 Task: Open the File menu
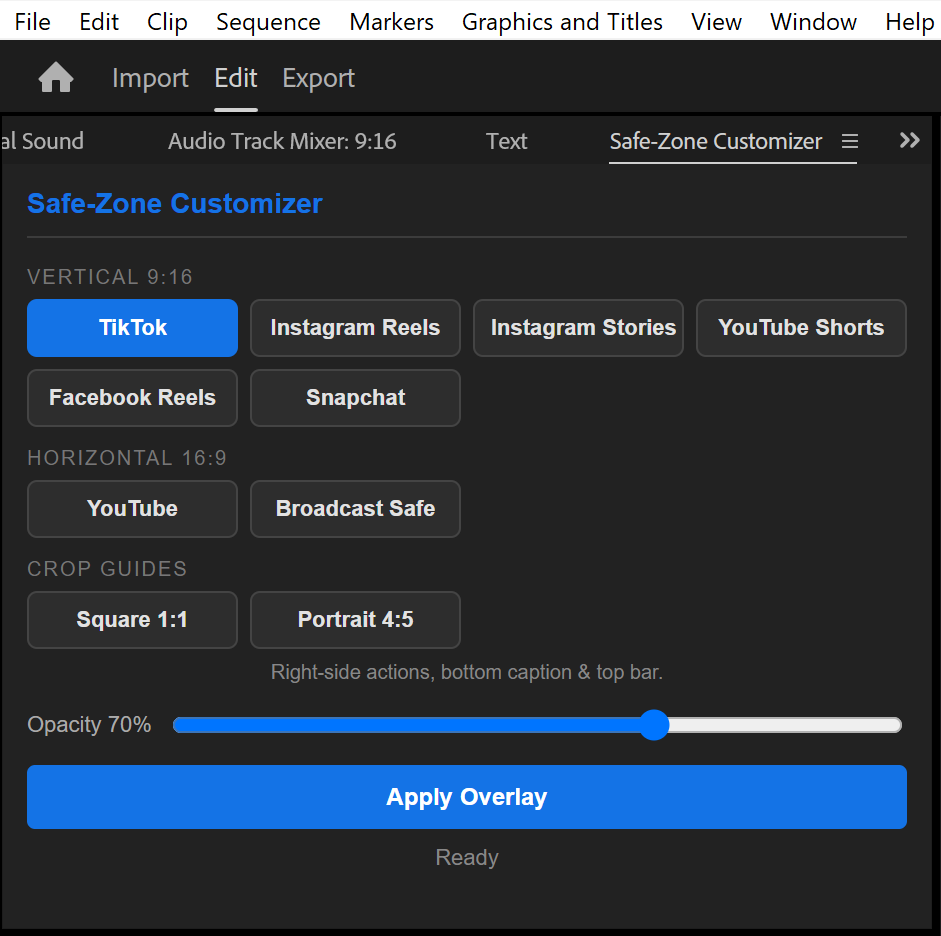pos(32,22)
